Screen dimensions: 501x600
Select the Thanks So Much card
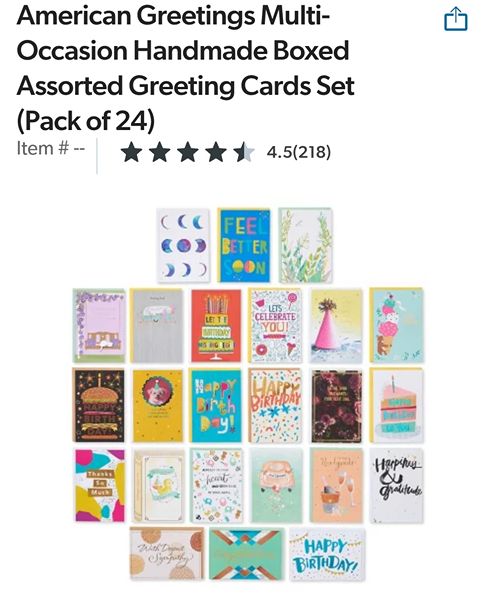(x=100, y=485)
